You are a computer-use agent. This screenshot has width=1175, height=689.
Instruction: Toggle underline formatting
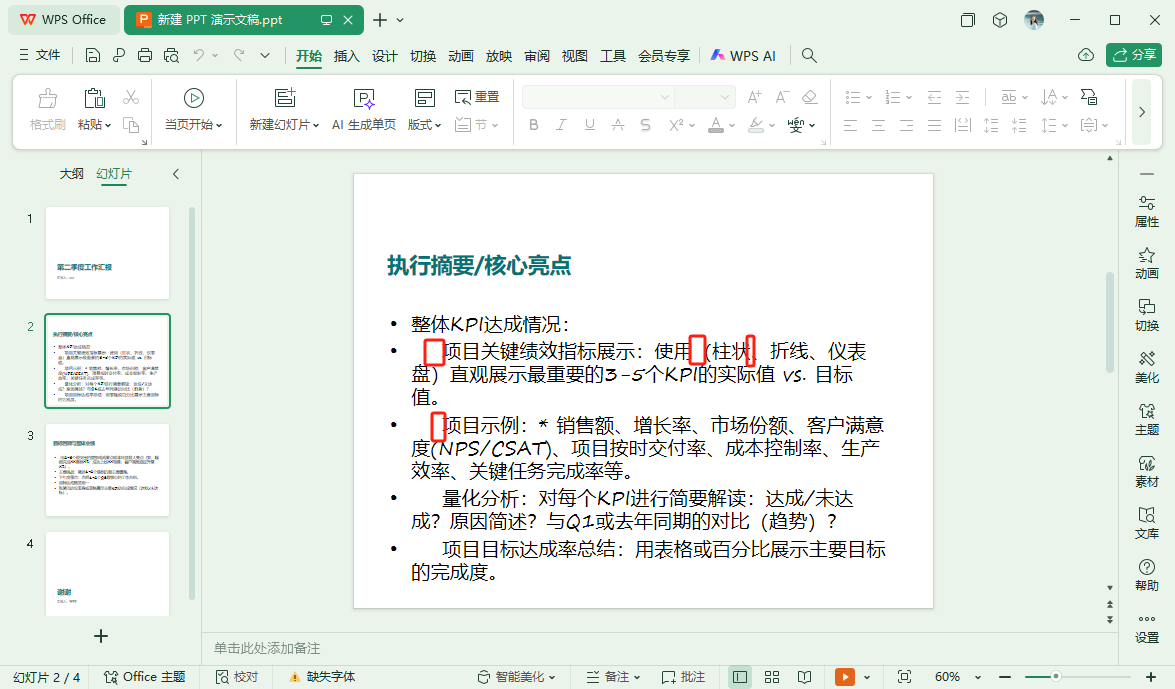click(590, 124)
